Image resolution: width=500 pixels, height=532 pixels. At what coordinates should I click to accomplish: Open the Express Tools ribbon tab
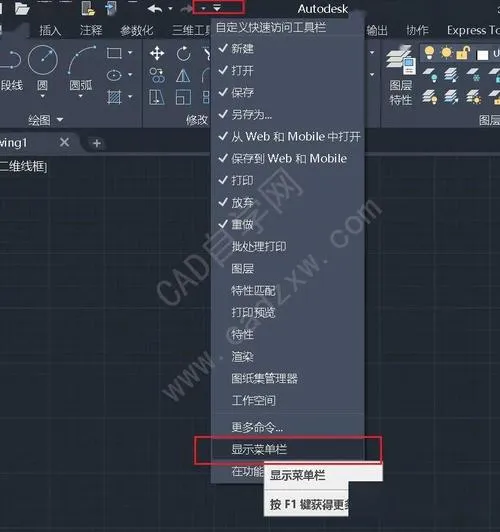473,31
